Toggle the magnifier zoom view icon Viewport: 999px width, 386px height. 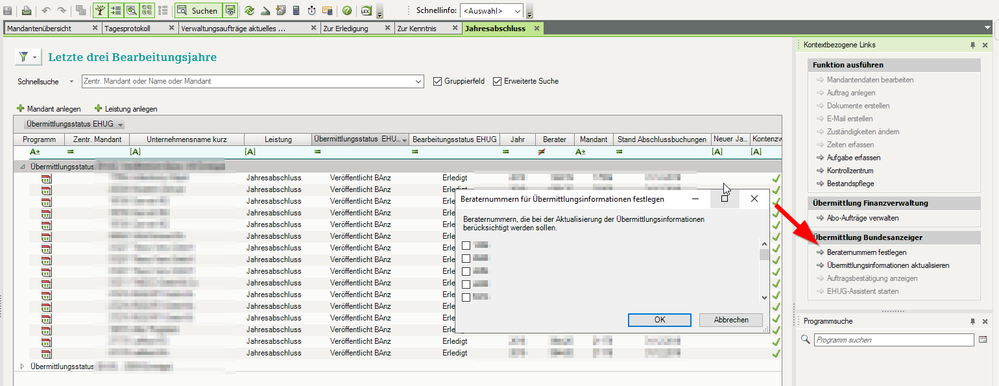(131, 11)
